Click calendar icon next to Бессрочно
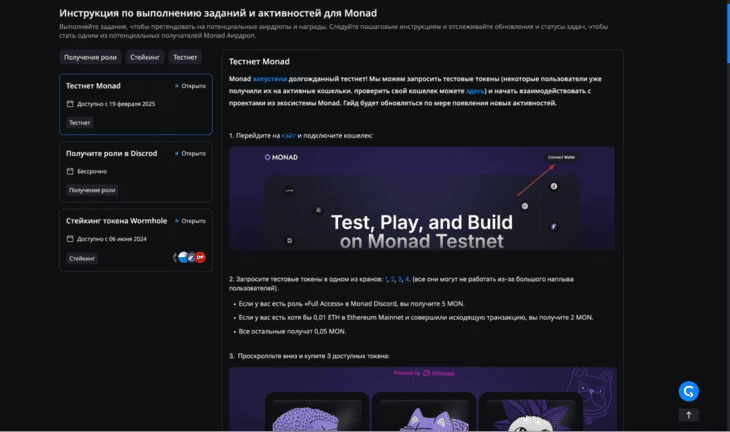Screen dimensions: 730x432 coord(70,171)
